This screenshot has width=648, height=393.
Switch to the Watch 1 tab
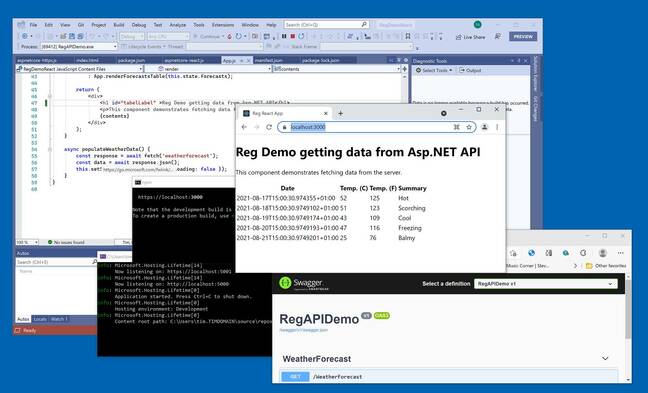click(59, 319)
